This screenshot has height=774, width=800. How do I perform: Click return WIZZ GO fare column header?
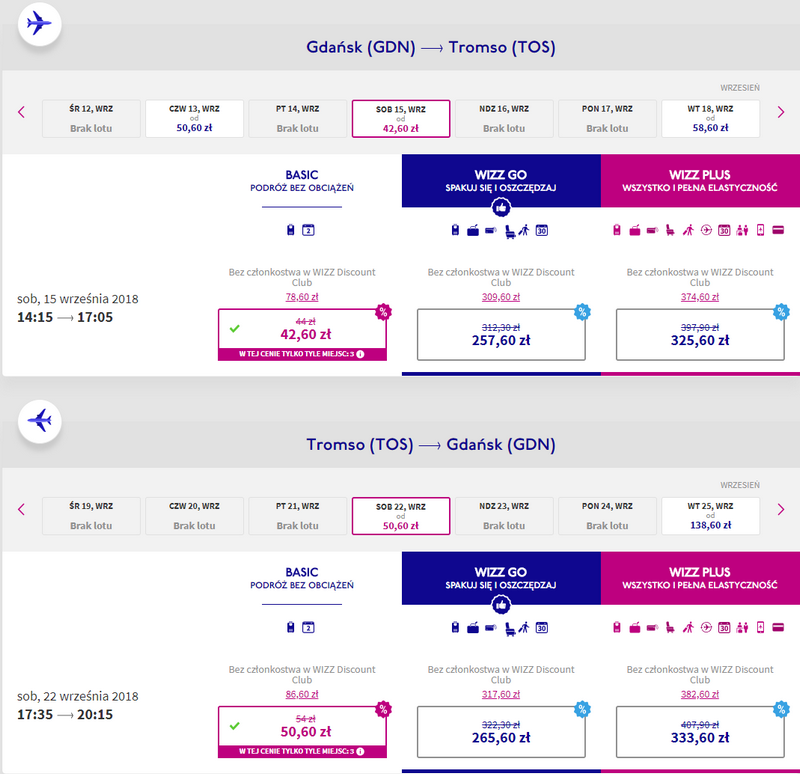tap(501, 578)
